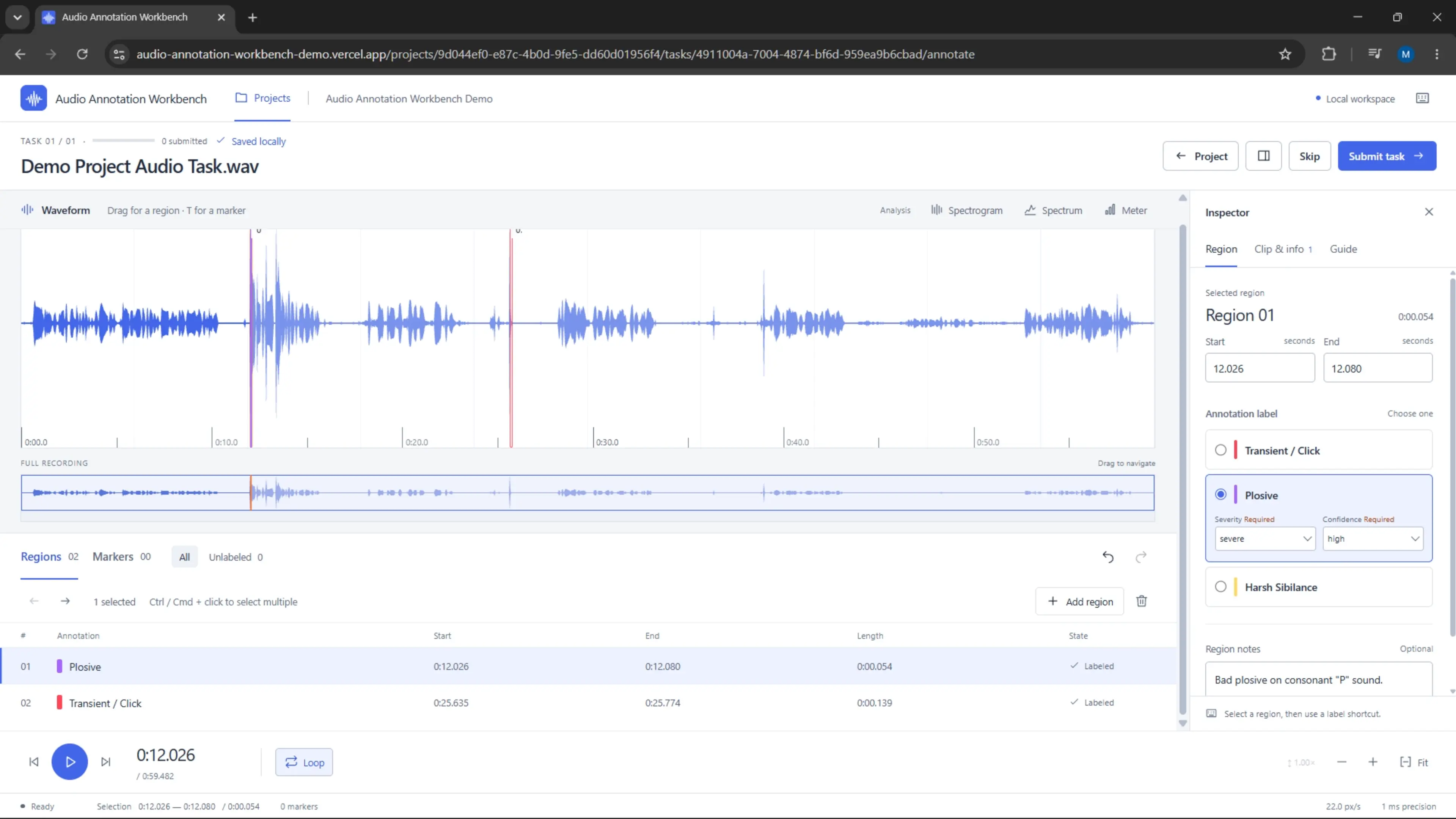Click the purple plosive region marker on waveform
The width and height of the screenshot is (1456, 819).
point(251,339)
